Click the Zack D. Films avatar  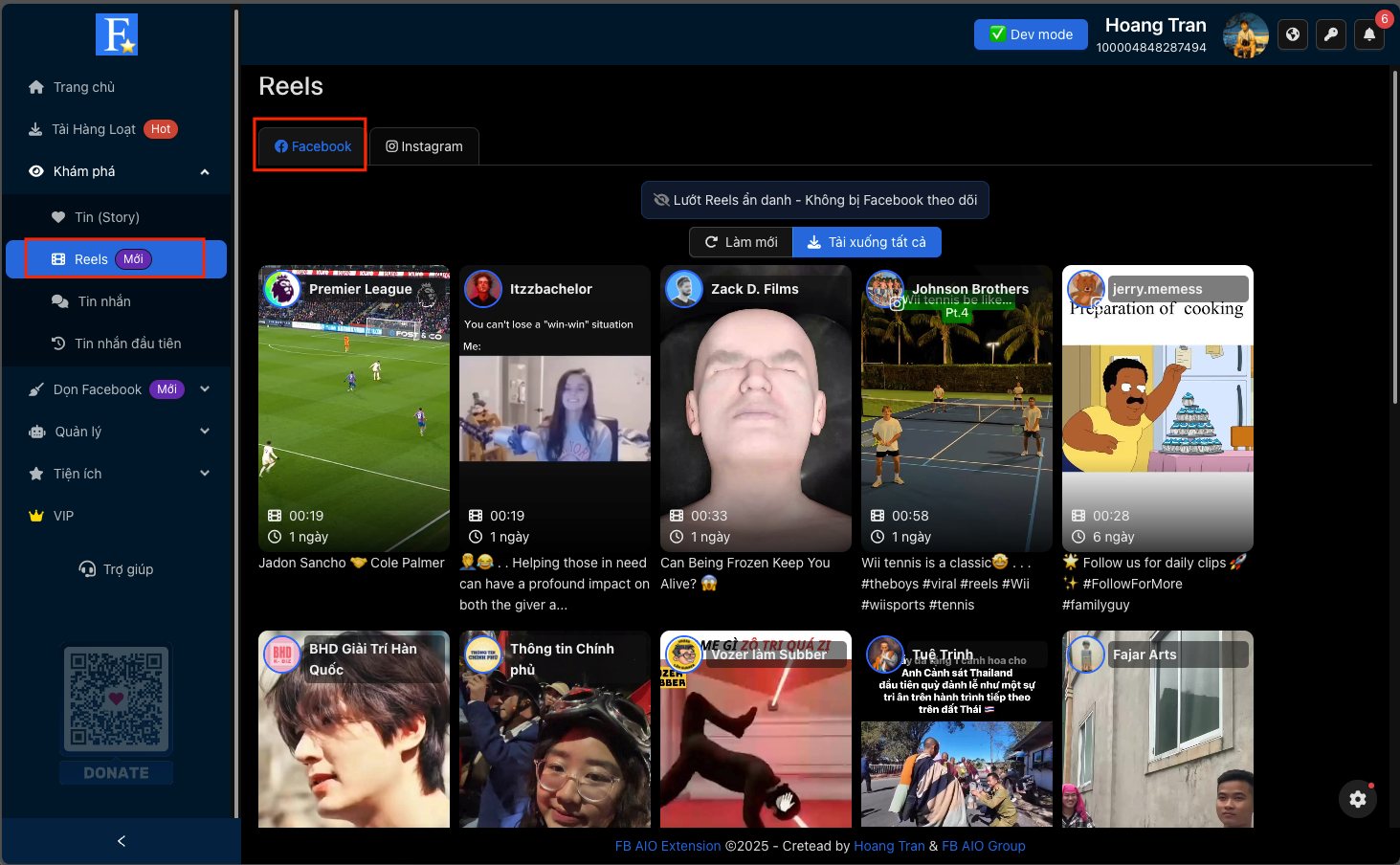684,288
